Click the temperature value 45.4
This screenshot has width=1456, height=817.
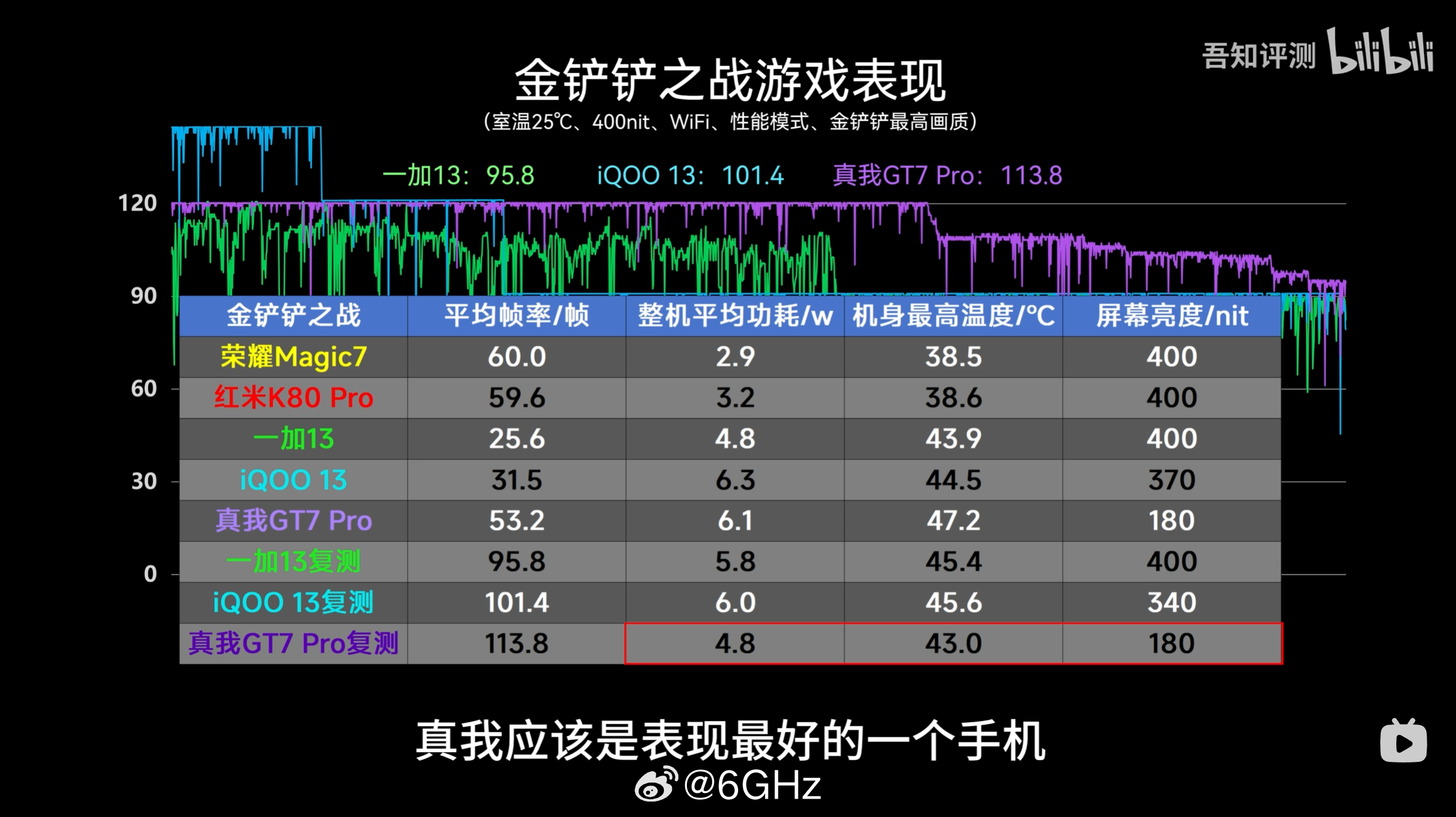point(954,561)
